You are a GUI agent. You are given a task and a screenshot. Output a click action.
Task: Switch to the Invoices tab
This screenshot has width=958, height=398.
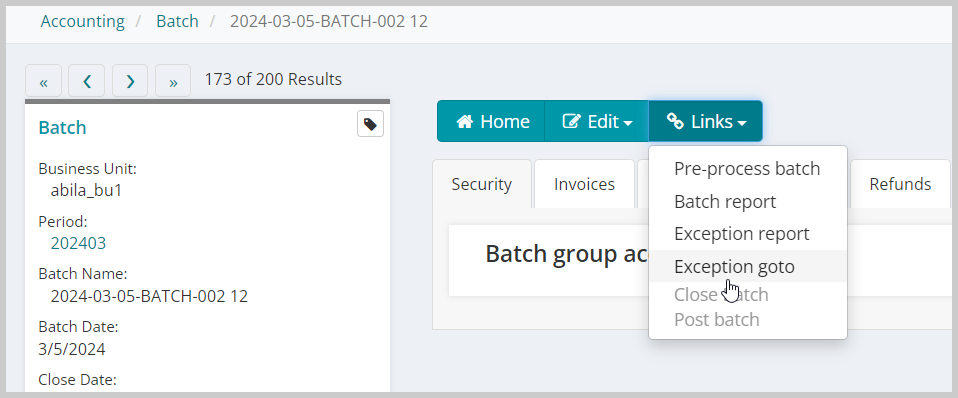click(584, 184)
